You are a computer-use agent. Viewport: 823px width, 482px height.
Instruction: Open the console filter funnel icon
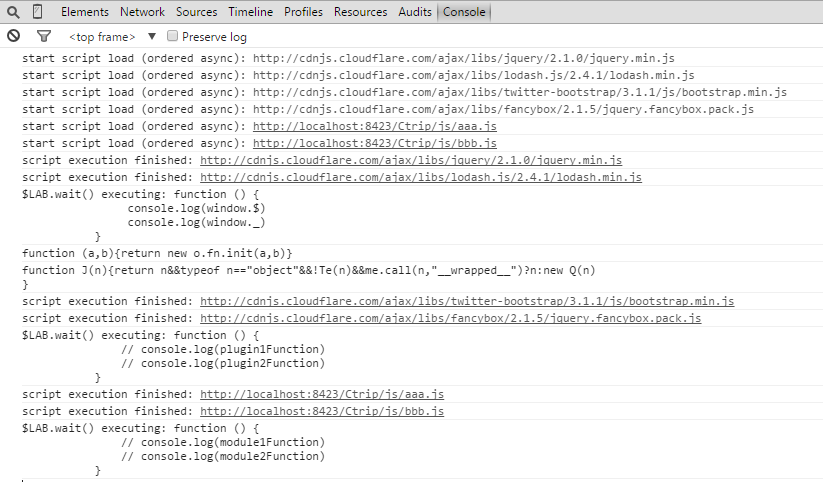[43, 36]
